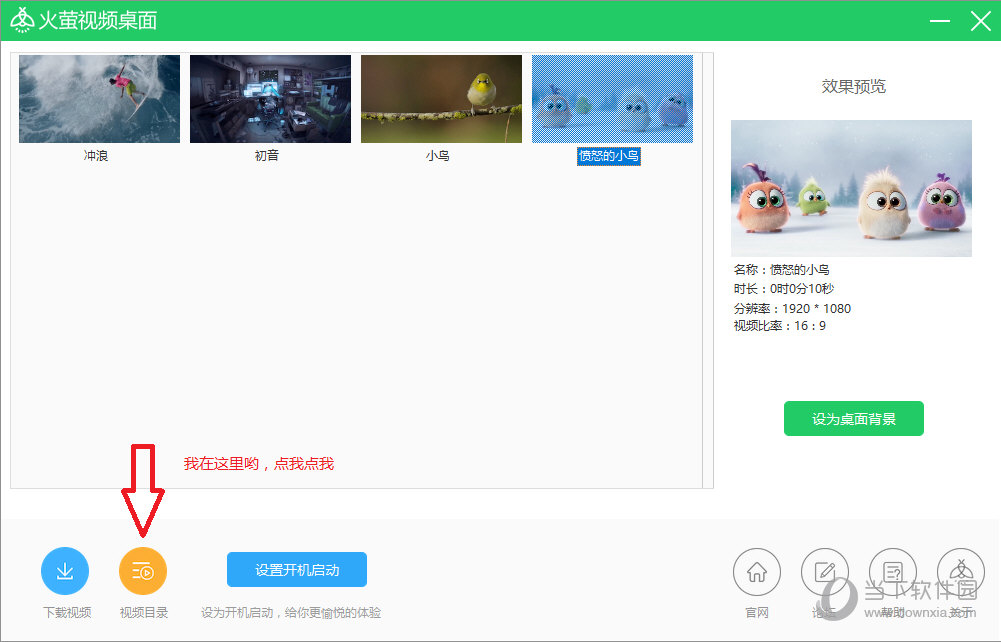The height and width of the screenshot is (642, 1001).
Task: Click 设为桌面背景 green button
Action: click(854, 419)
